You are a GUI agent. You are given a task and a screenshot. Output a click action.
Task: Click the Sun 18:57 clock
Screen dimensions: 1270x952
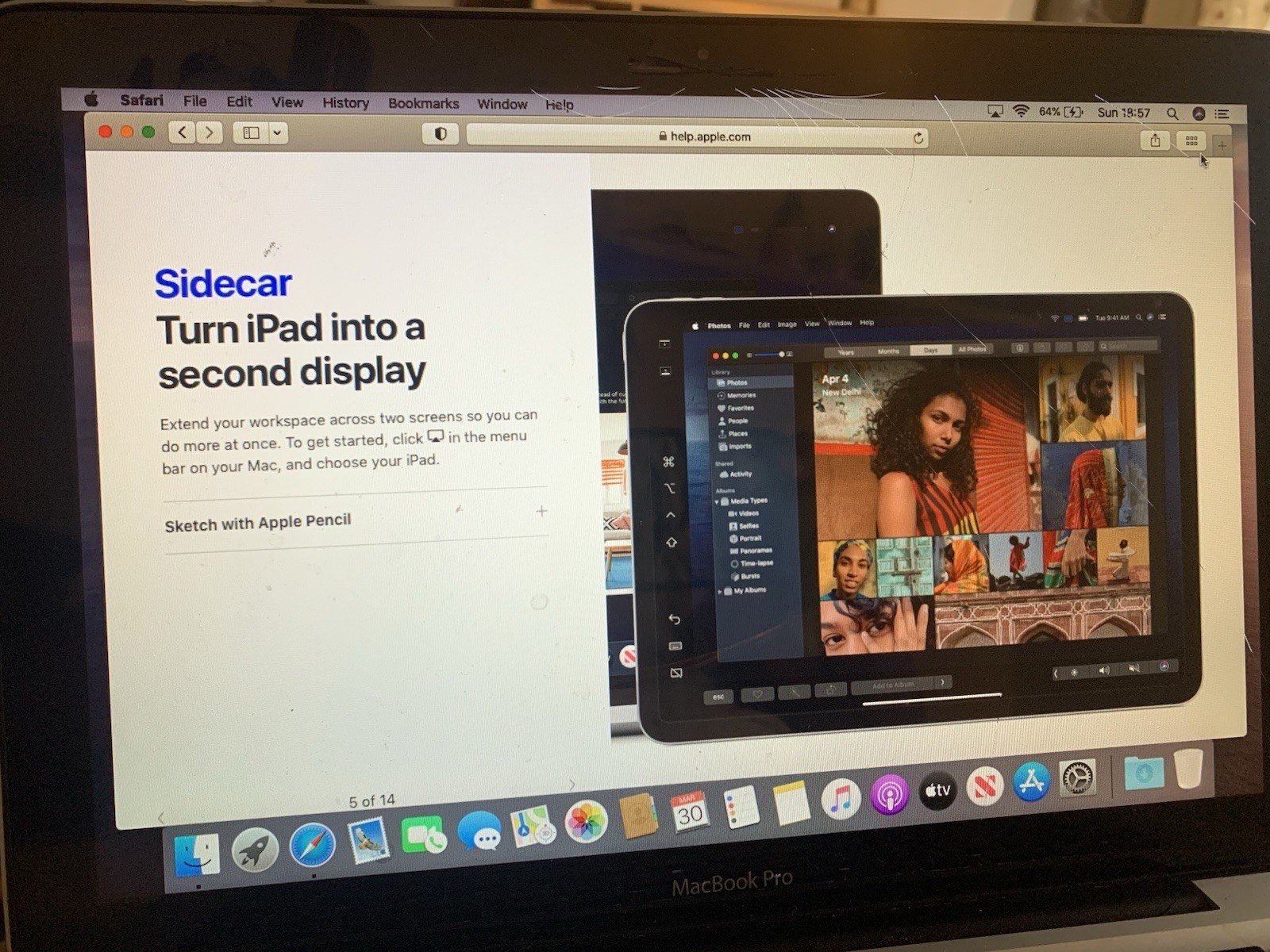[x=1123, y=113]
